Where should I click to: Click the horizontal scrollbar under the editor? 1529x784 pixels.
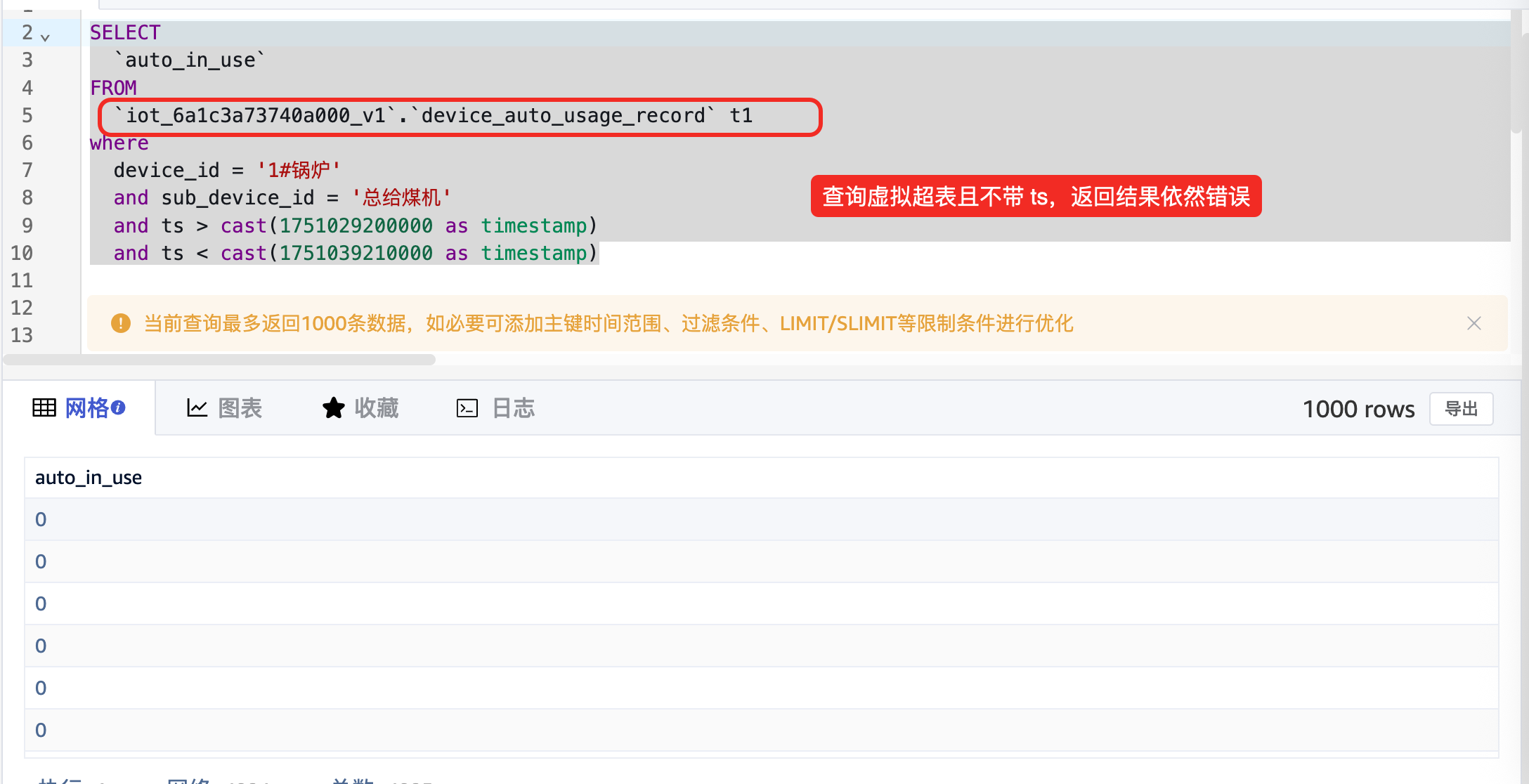(219, 360)
